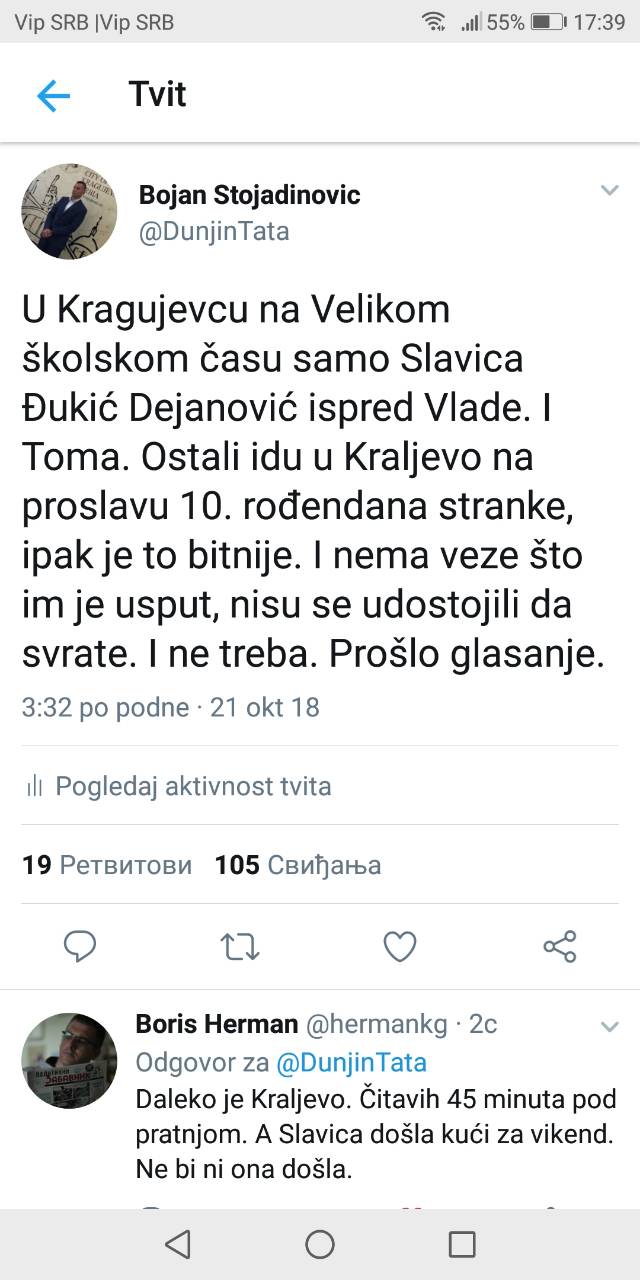View the 19 retweets list
Viewport: 640px width, 1280px height.
point(107,865)
